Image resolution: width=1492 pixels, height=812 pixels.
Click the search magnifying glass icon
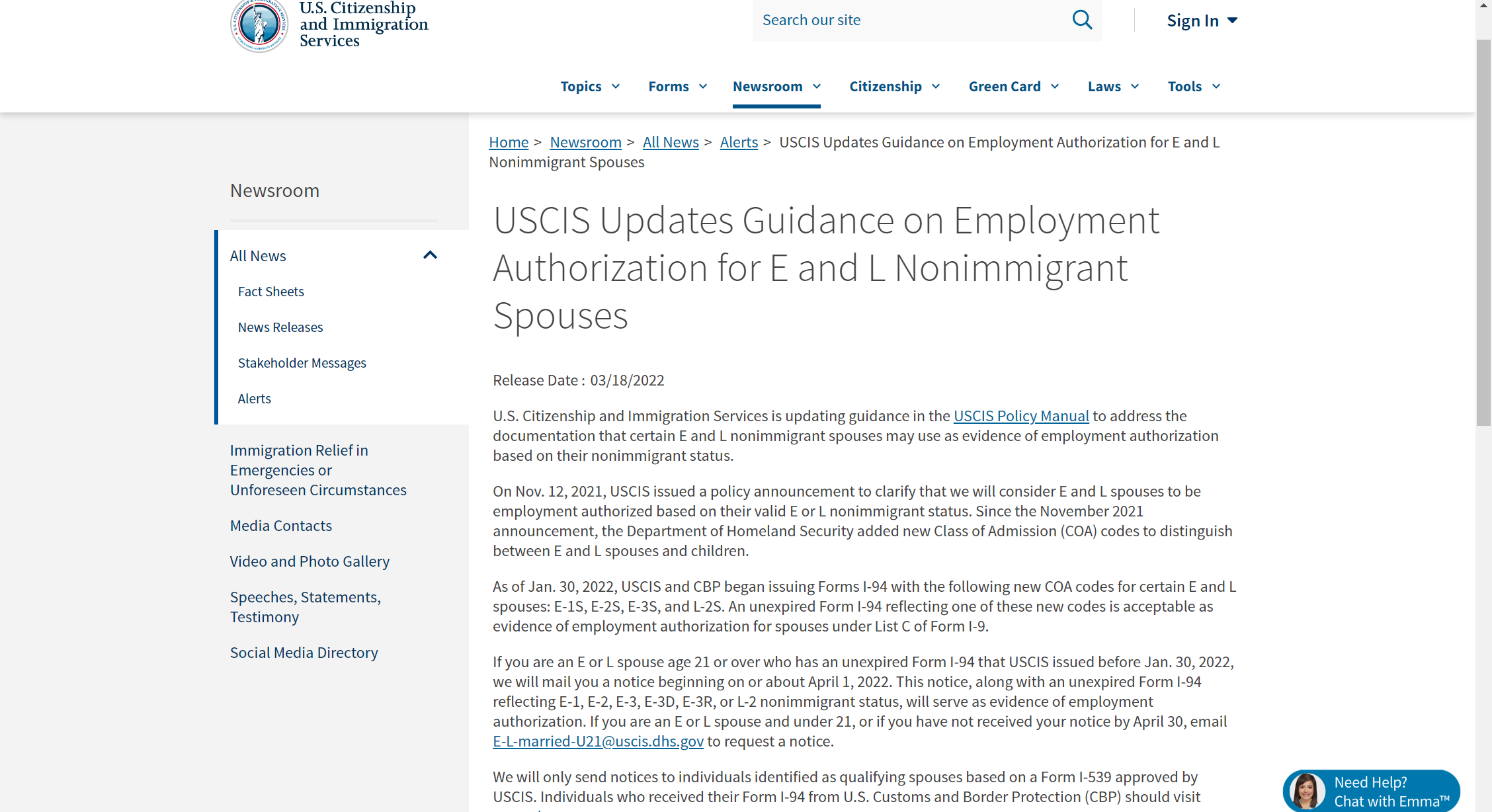pyautogui.click(x=1082, y=20)
